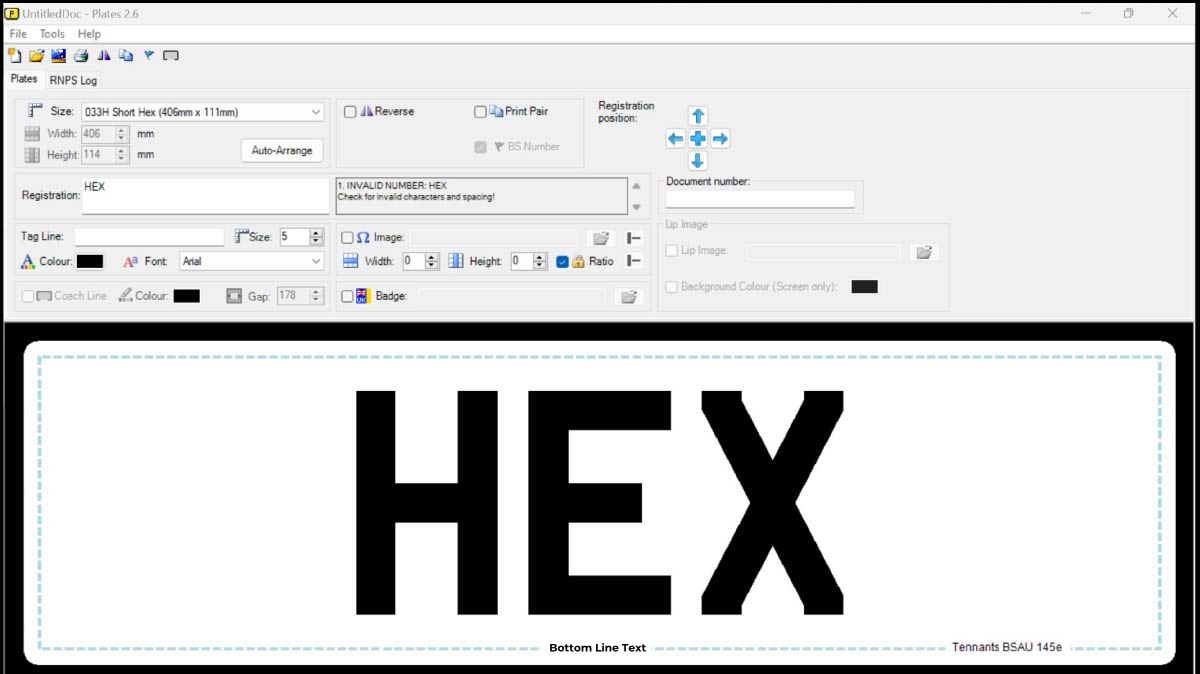Open the plate Size dropdown

tap(316, 112)
